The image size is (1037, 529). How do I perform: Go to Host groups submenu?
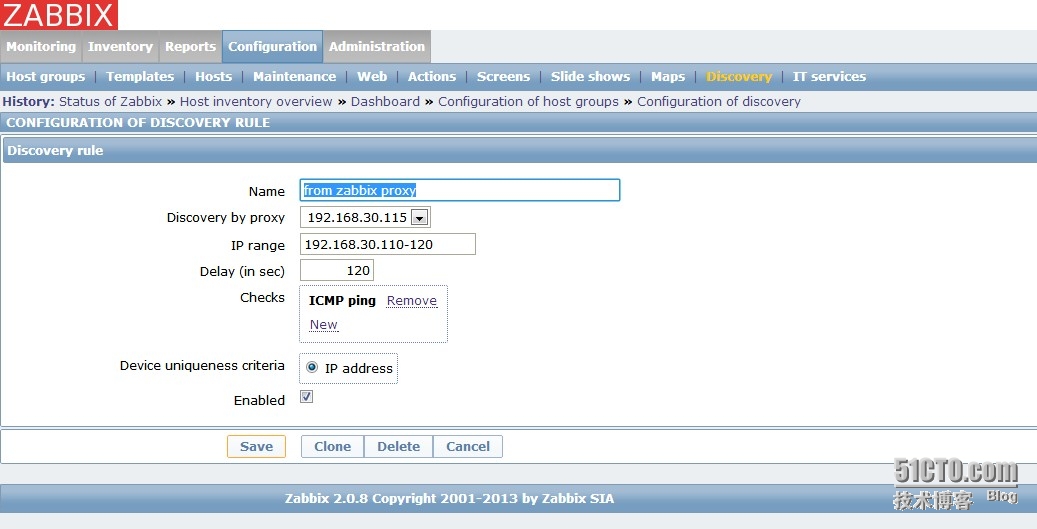pos(46,77)
